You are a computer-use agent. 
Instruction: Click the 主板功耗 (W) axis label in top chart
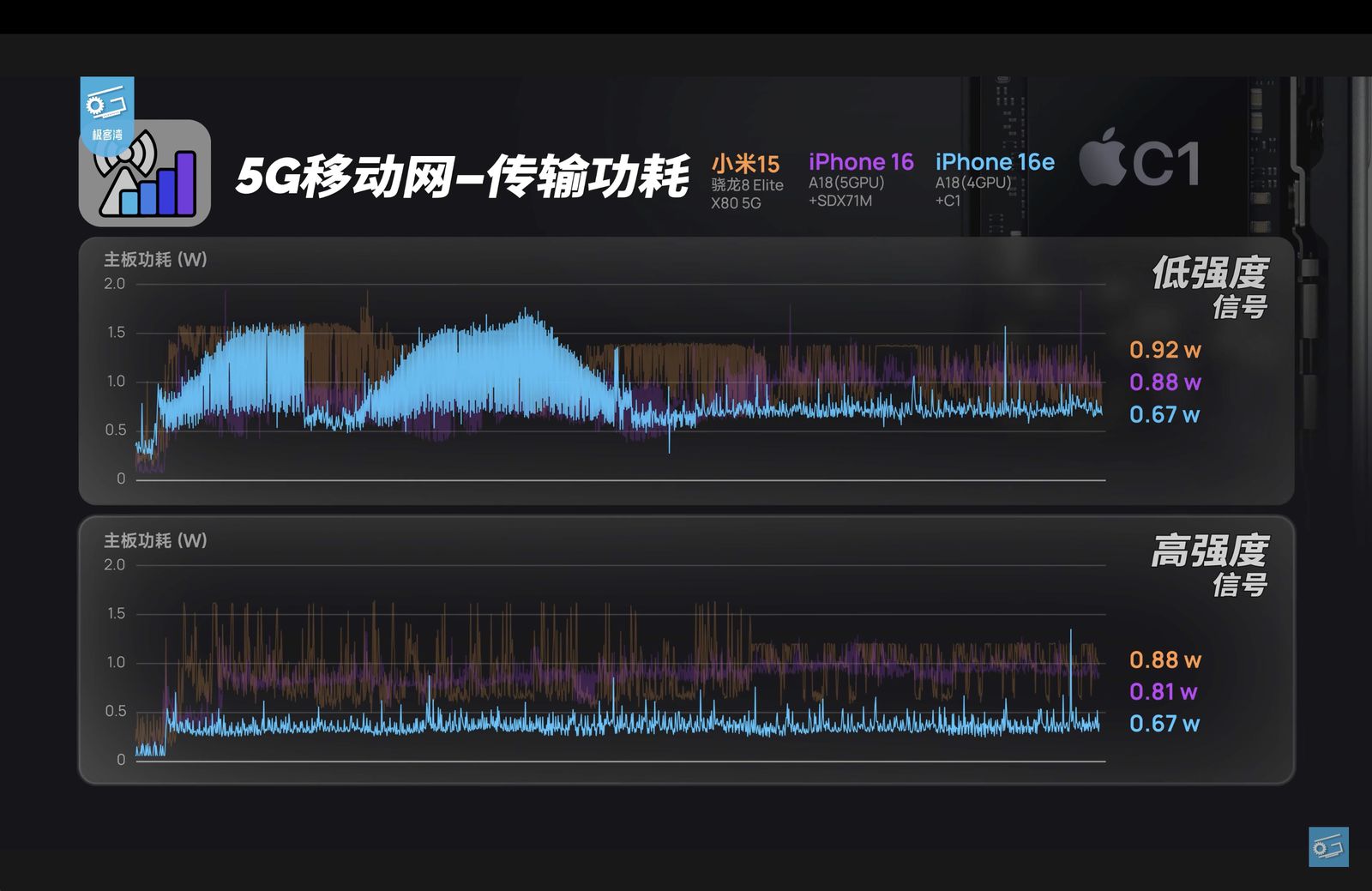click(155, 260)
